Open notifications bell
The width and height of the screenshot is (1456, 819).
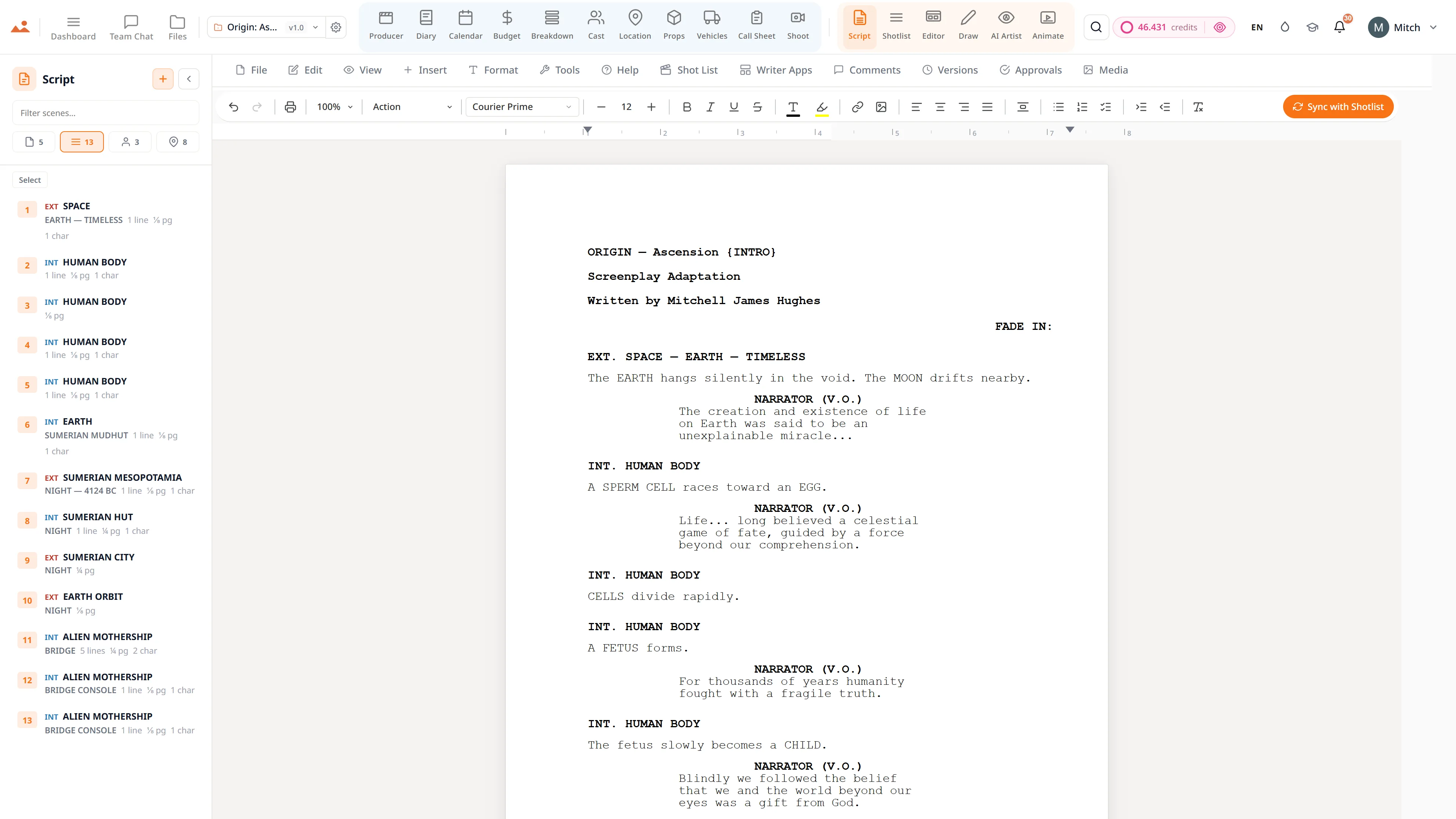[x=1340, y=27]
